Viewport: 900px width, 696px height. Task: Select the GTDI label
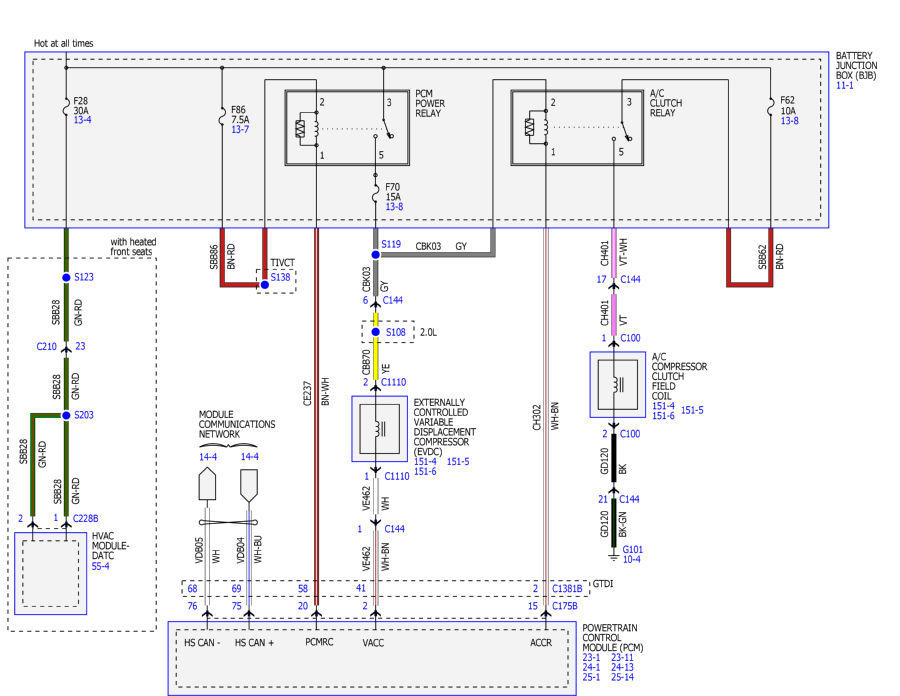pos(603,584)
